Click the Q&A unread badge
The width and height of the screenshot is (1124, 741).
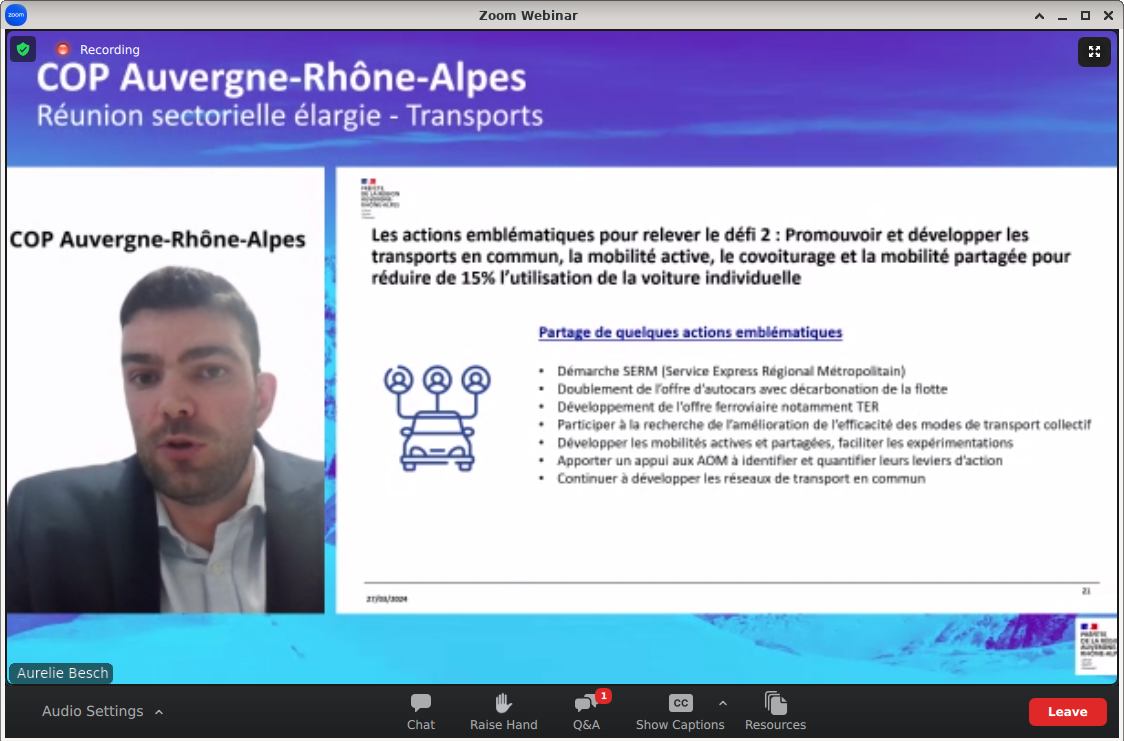(604, 695)
